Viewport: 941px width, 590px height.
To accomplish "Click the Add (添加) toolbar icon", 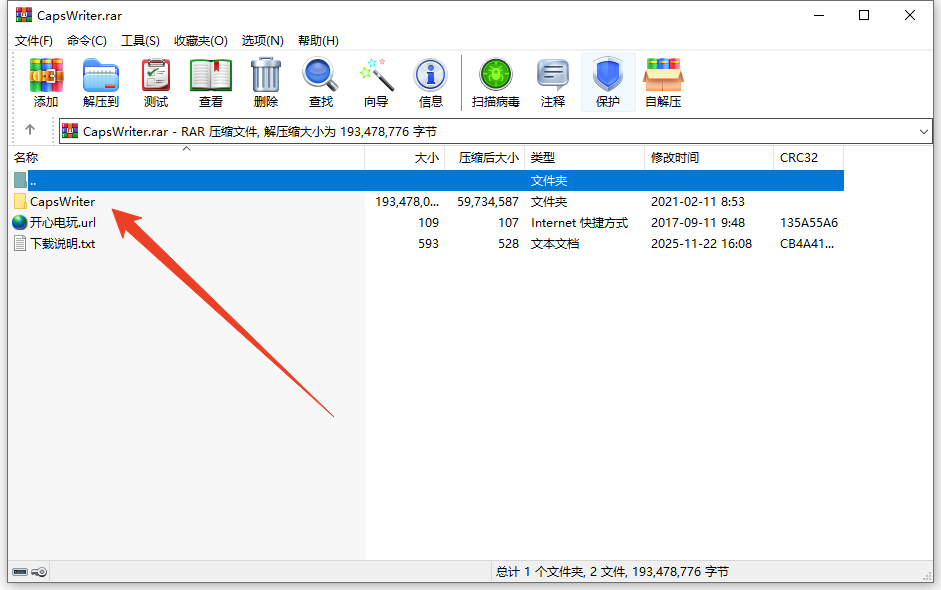I will click(x=46, y=82).
